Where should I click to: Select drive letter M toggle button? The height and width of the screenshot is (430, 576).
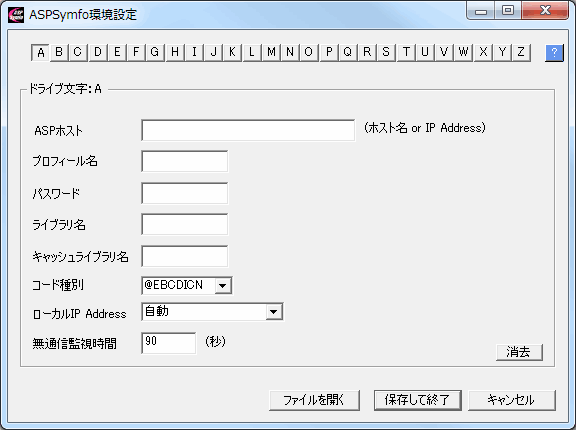271,53
